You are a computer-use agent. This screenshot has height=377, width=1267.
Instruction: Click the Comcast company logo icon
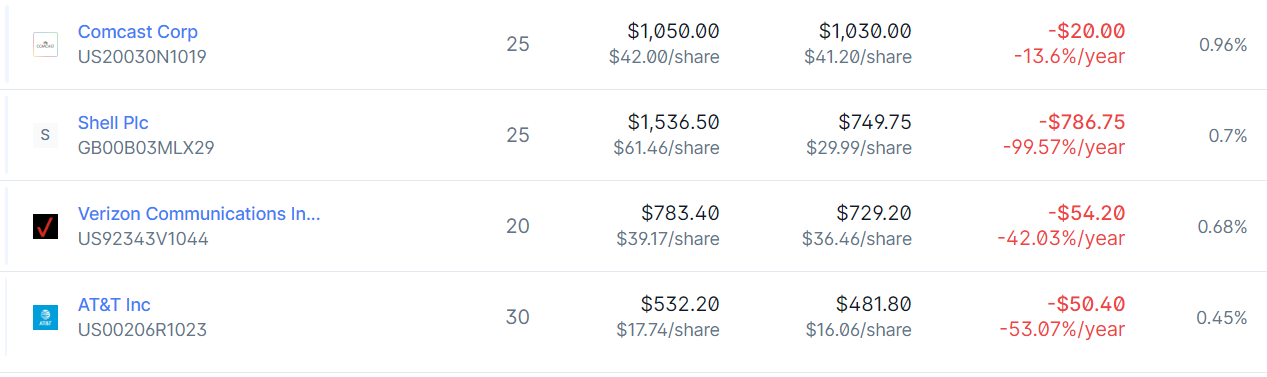click(x=45, y=44)
